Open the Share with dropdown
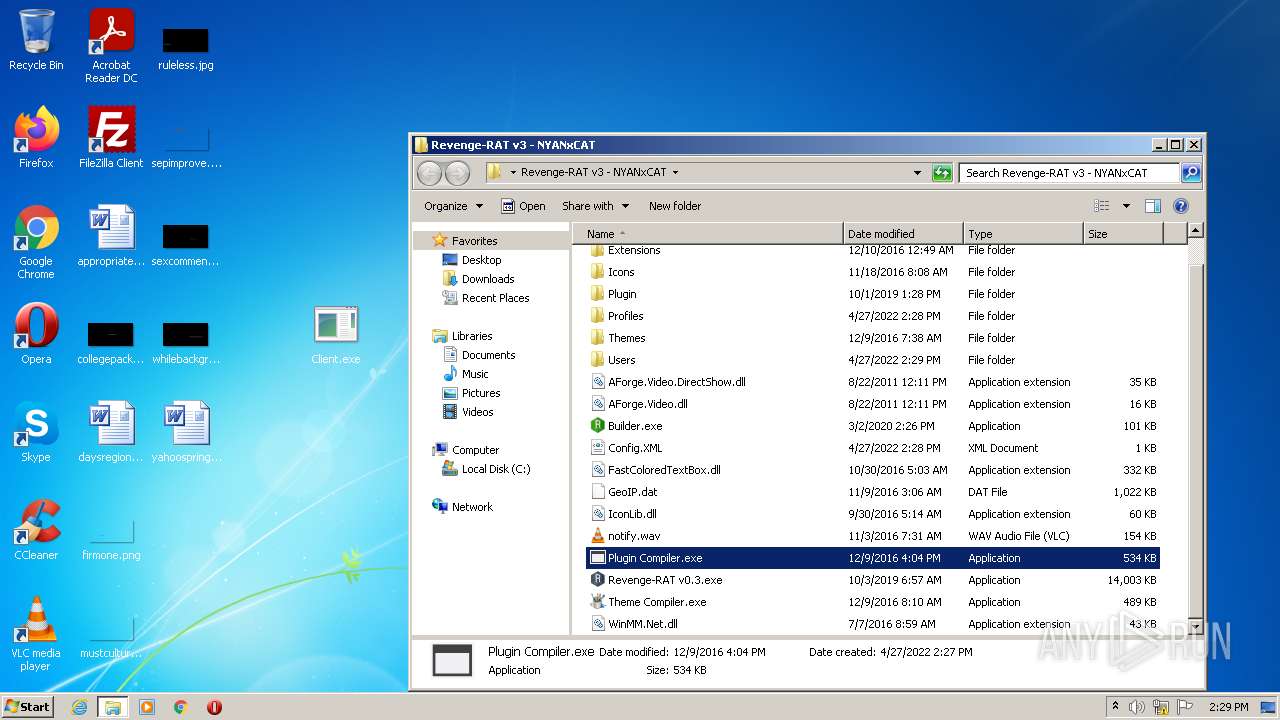Screen dimensions: 1280x720 (x=595, y=206)
